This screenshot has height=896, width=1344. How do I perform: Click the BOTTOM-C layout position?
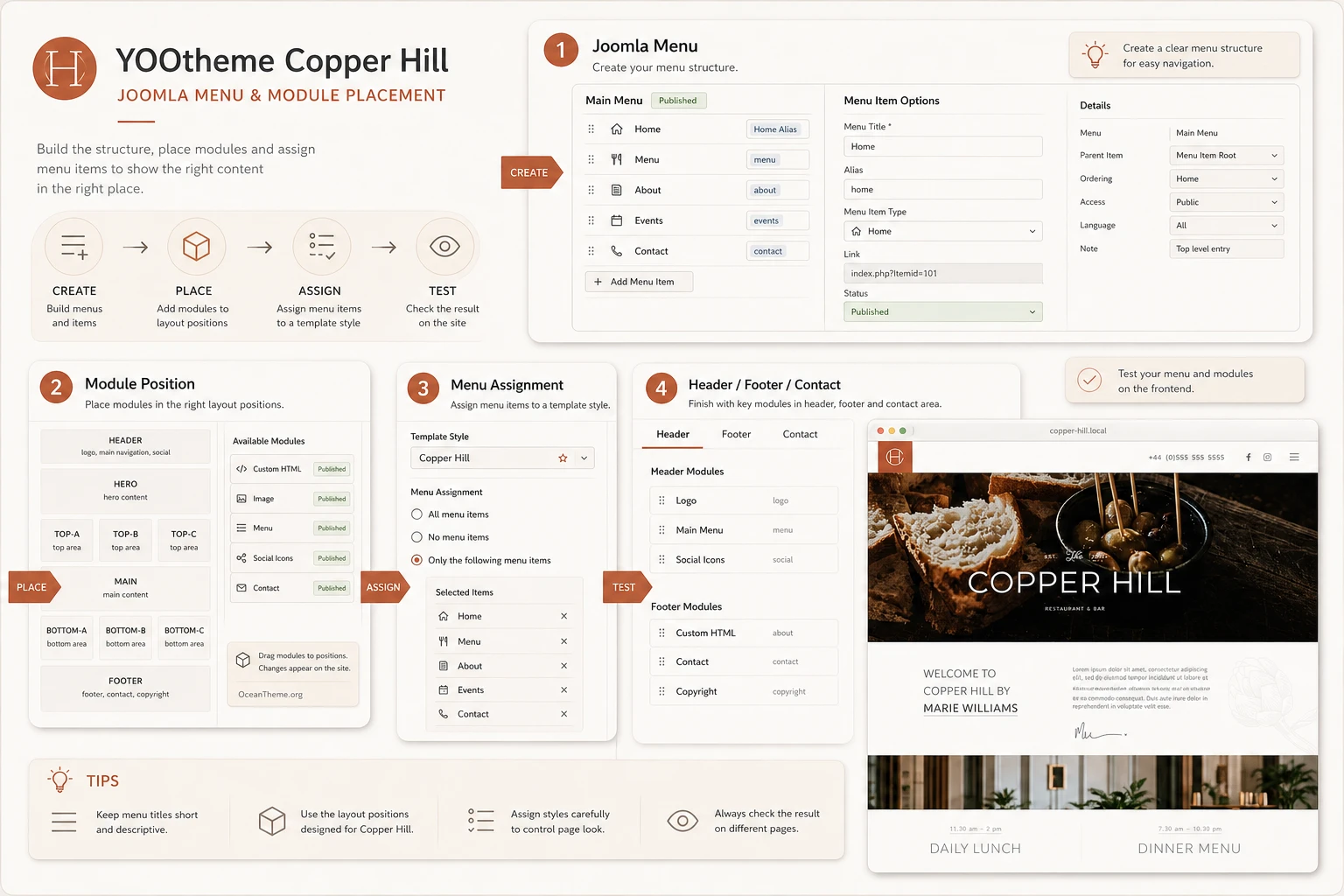184,637
